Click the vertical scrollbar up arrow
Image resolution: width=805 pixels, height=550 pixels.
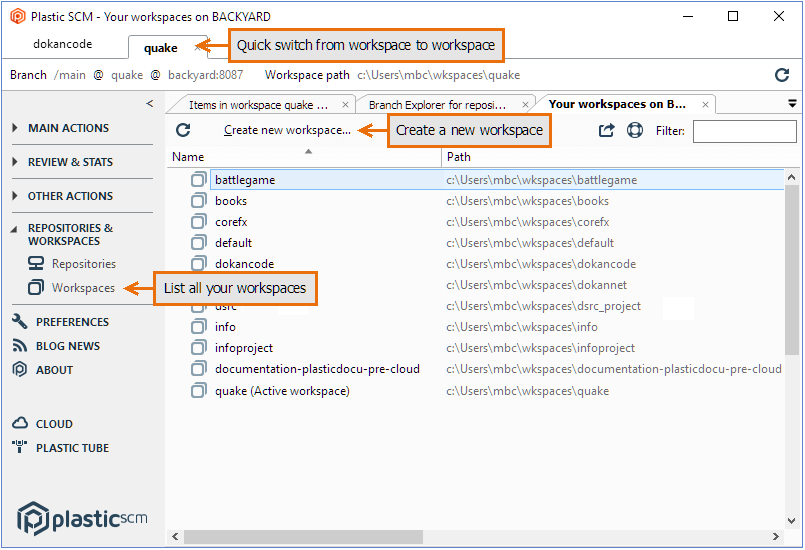(x=791, y=177)
